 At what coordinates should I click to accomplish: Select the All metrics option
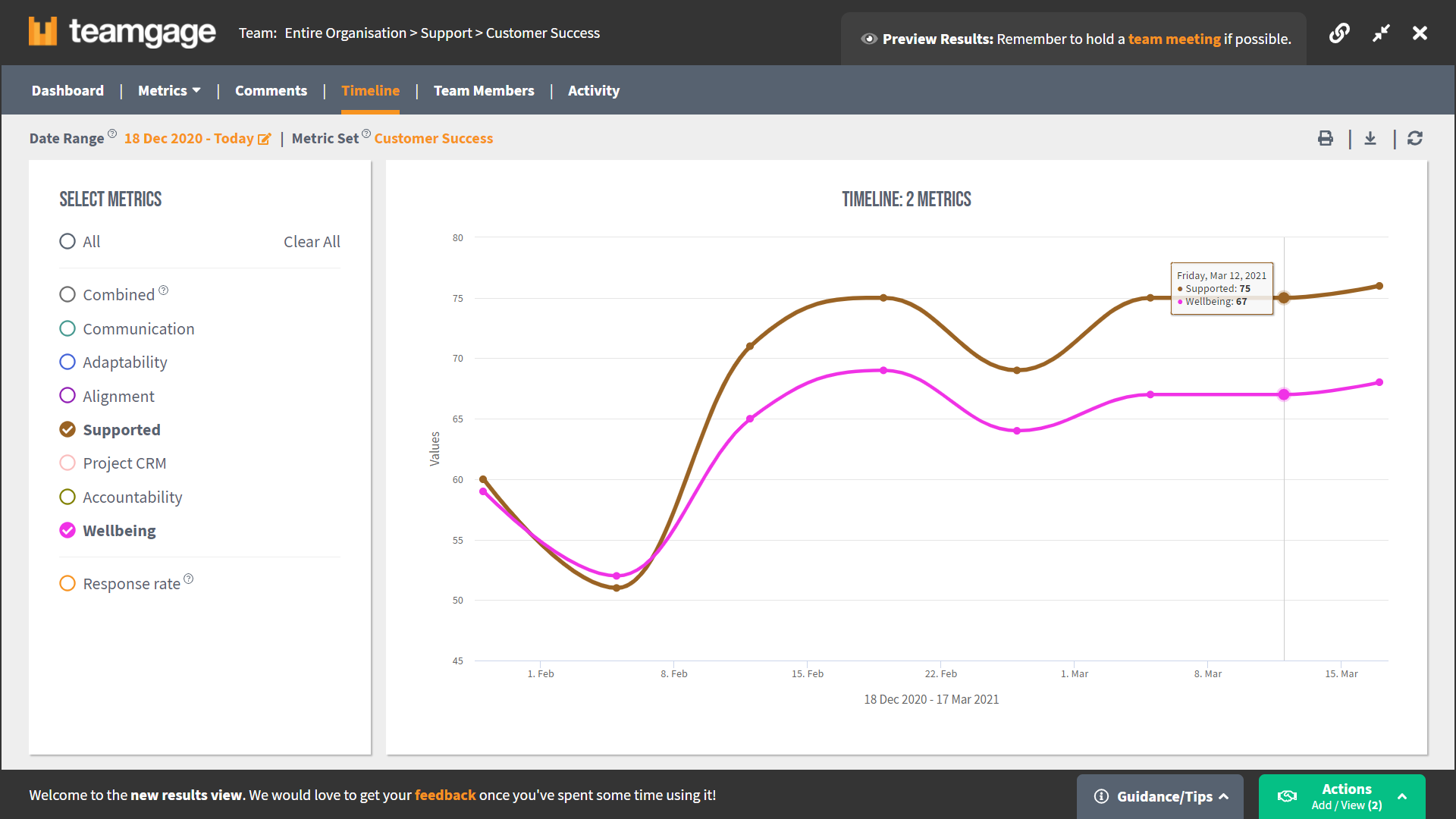click(67, 242)
